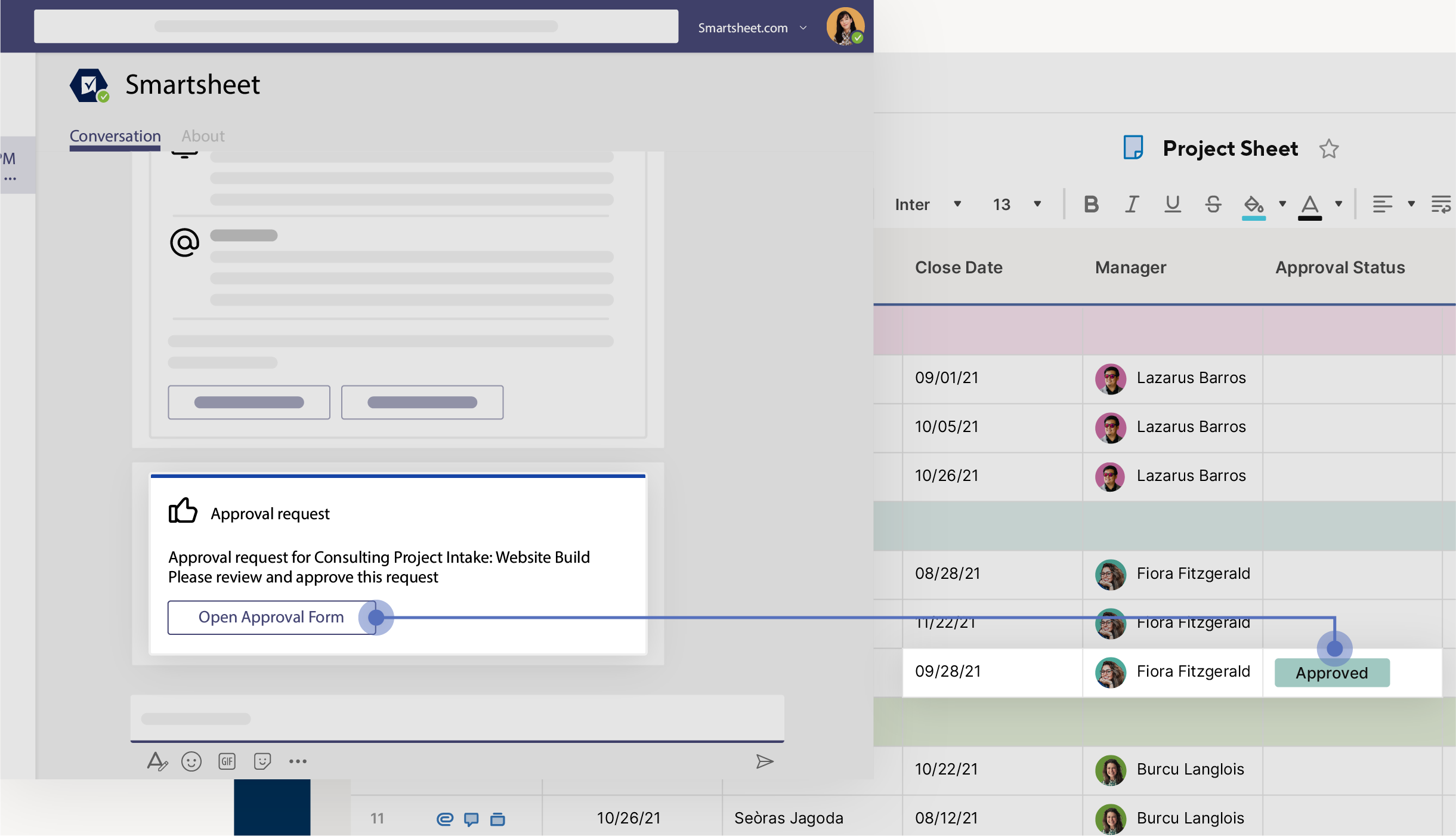Image resolution: width=1456 pixels, height=836 pixels.
Task: Open the sticker picker icon
Action: [262, 761]
